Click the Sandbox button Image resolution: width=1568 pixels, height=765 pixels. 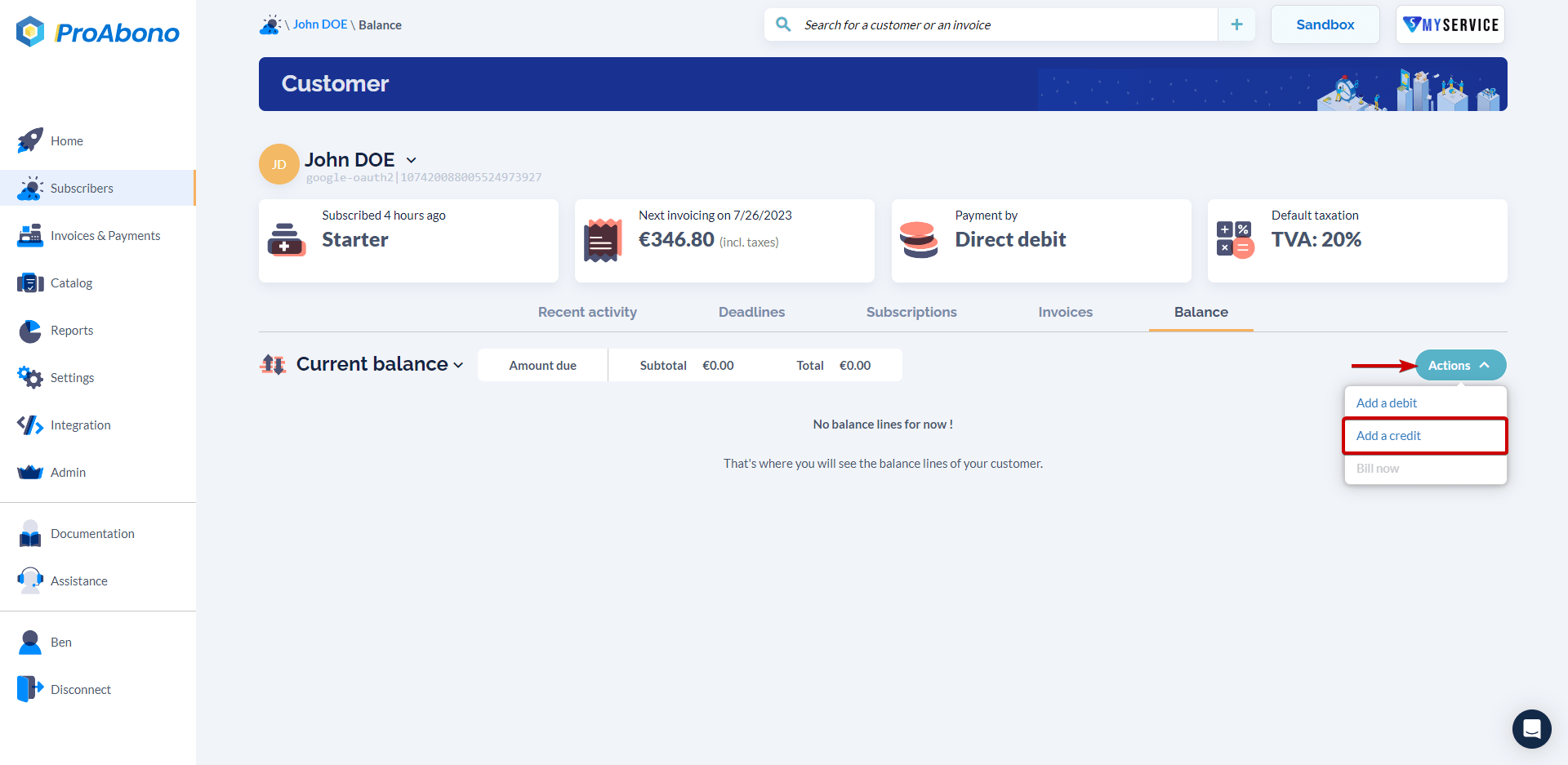click(x=1325, y=24)
